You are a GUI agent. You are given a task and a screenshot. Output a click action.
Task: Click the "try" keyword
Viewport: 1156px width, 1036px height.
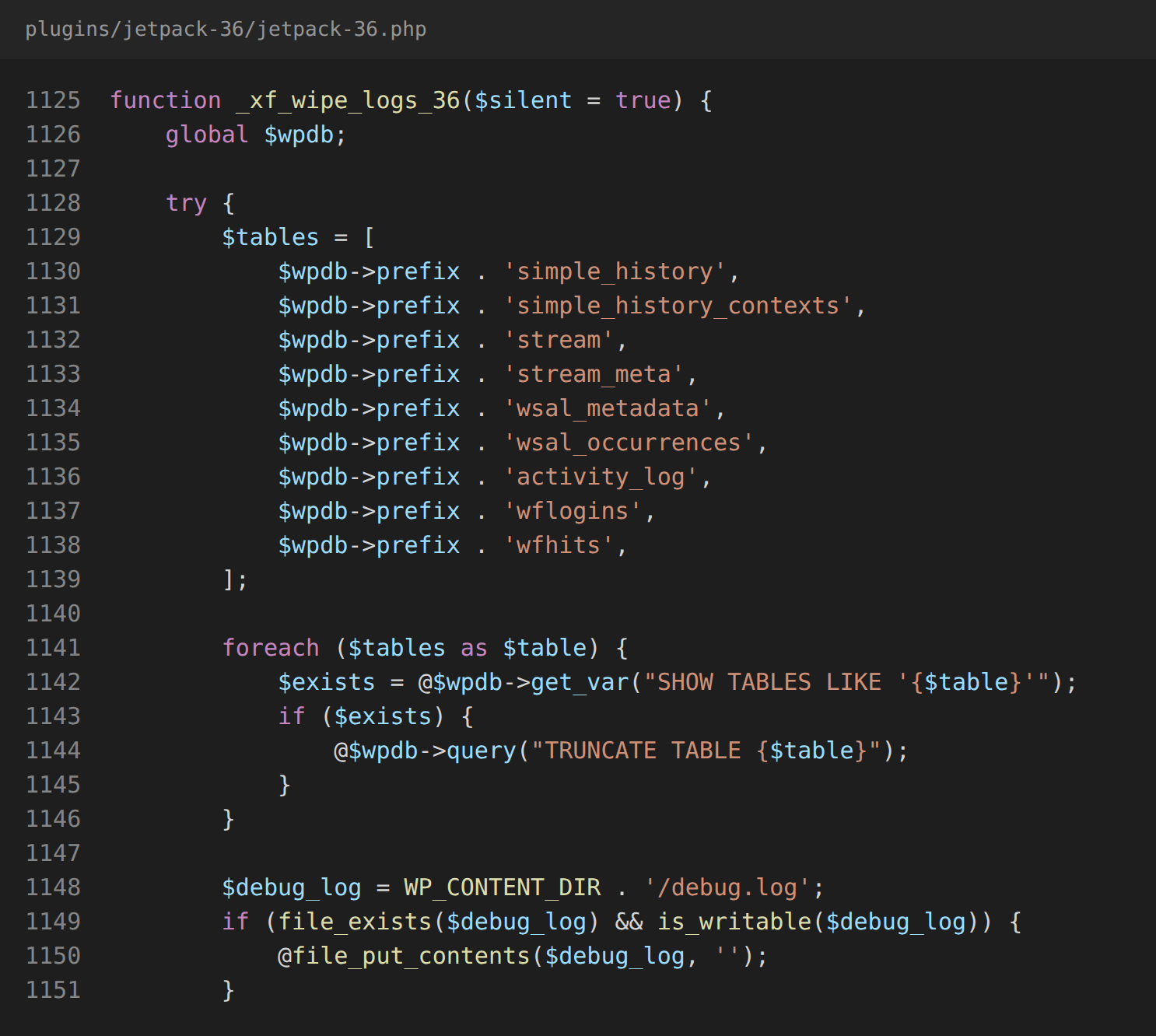(x=187, y=203)
